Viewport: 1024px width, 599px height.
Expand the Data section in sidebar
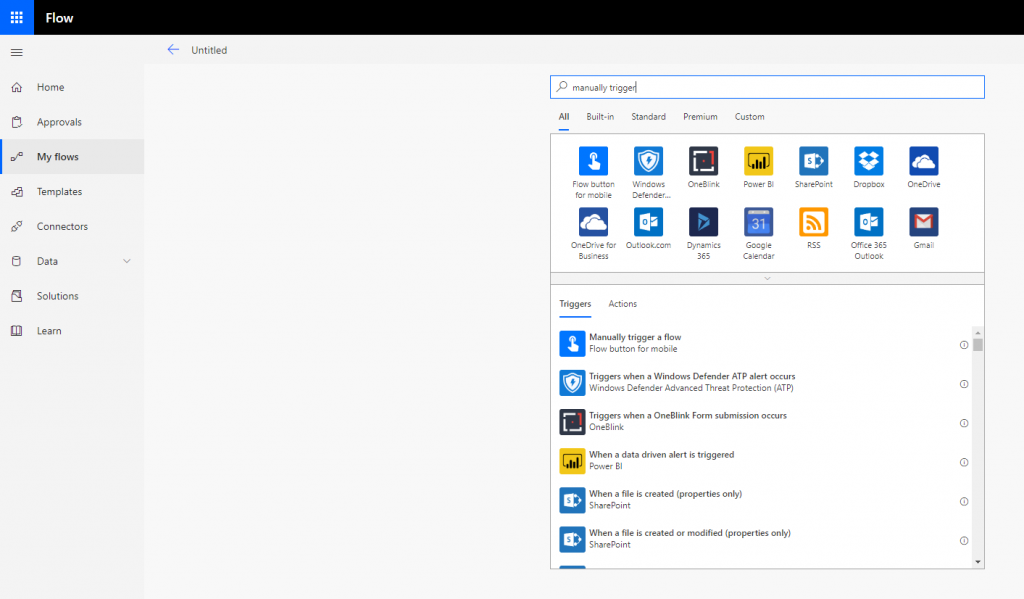click(x=126, y=261)
